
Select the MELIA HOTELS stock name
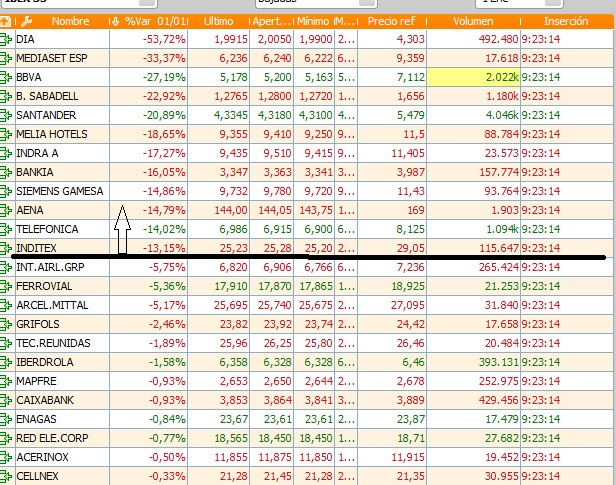[52, 134]
